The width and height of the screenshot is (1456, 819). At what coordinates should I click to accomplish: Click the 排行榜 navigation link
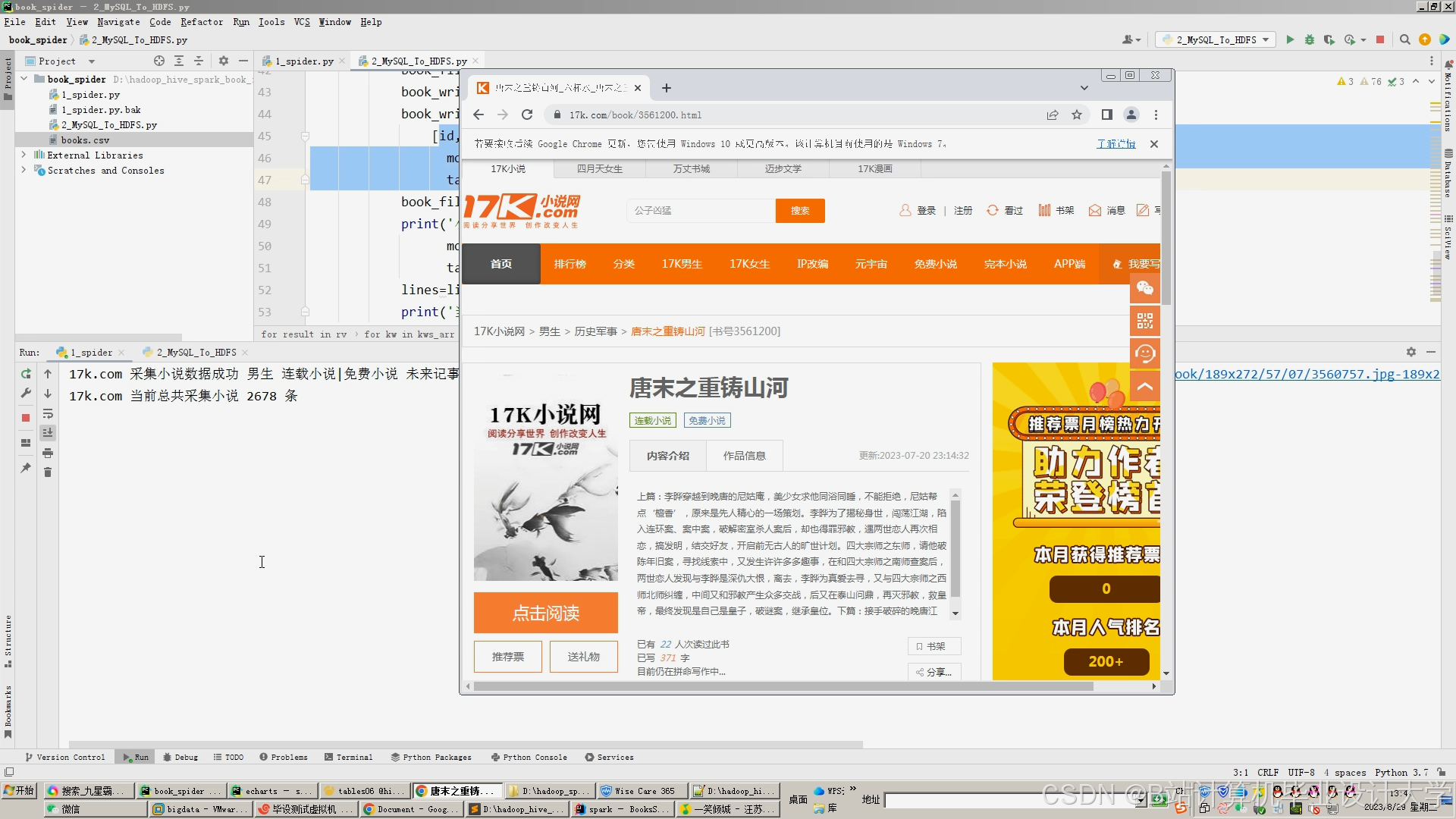click(x=570, y=264)
